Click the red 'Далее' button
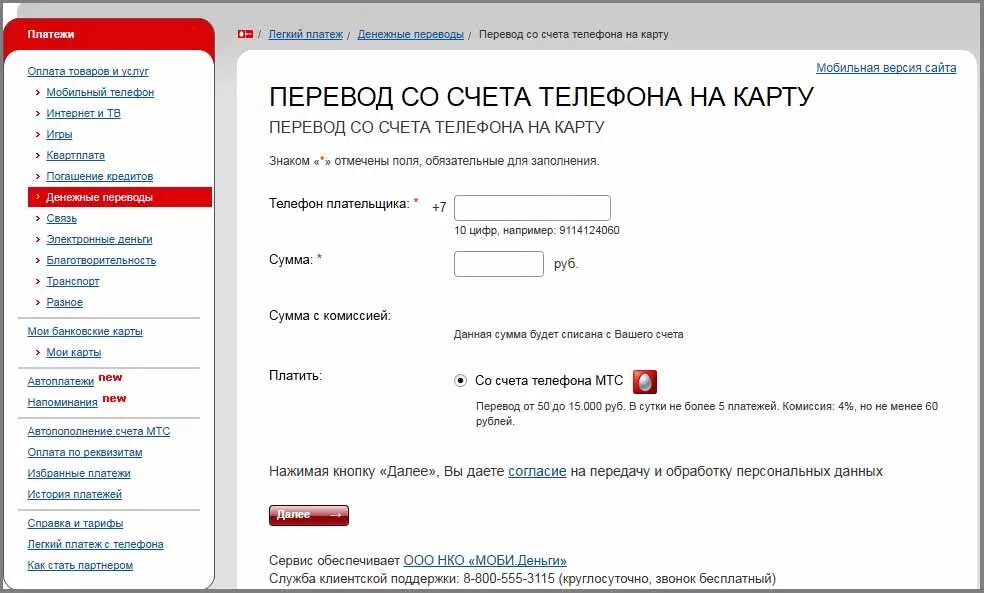Image resolution: width=984 pixels, height=593 pixels. point(309,515)
